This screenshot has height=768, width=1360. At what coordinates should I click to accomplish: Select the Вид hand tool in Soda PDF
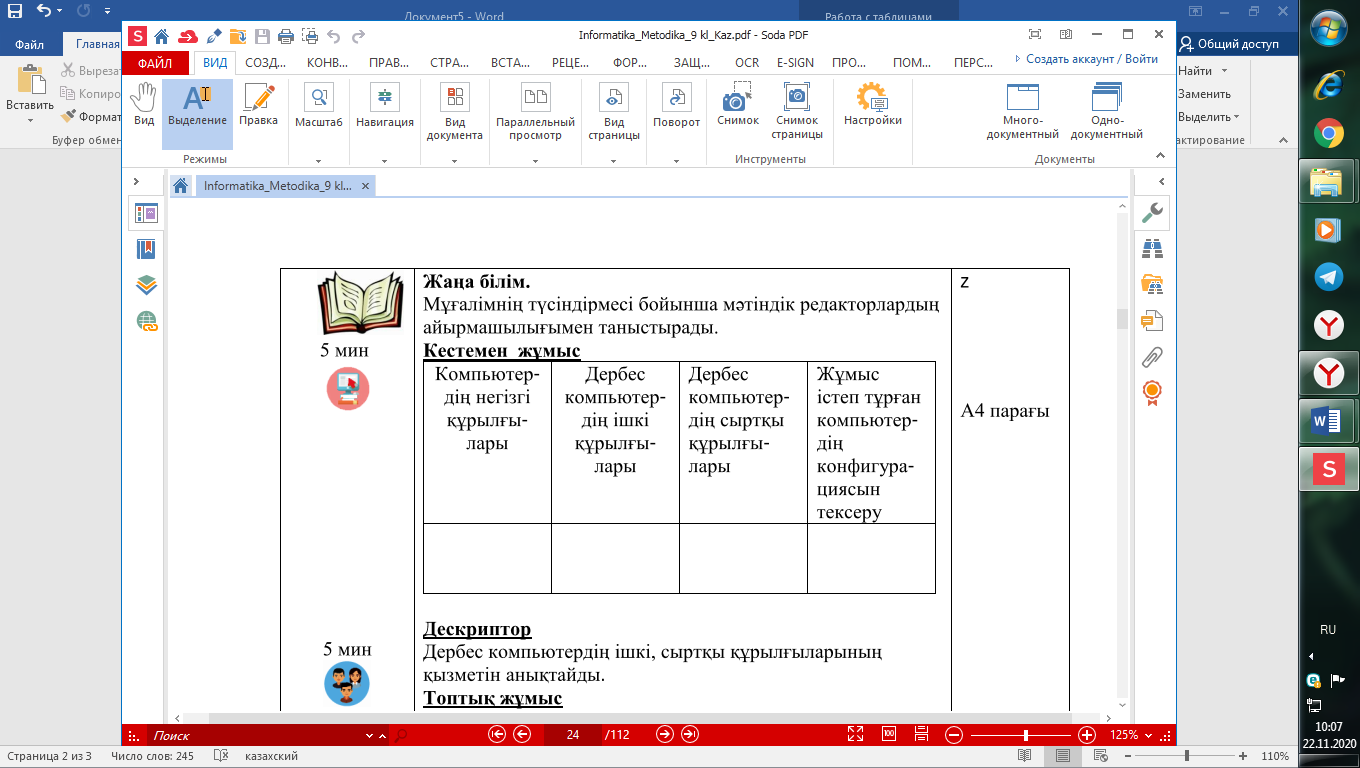tap(144, 105)
